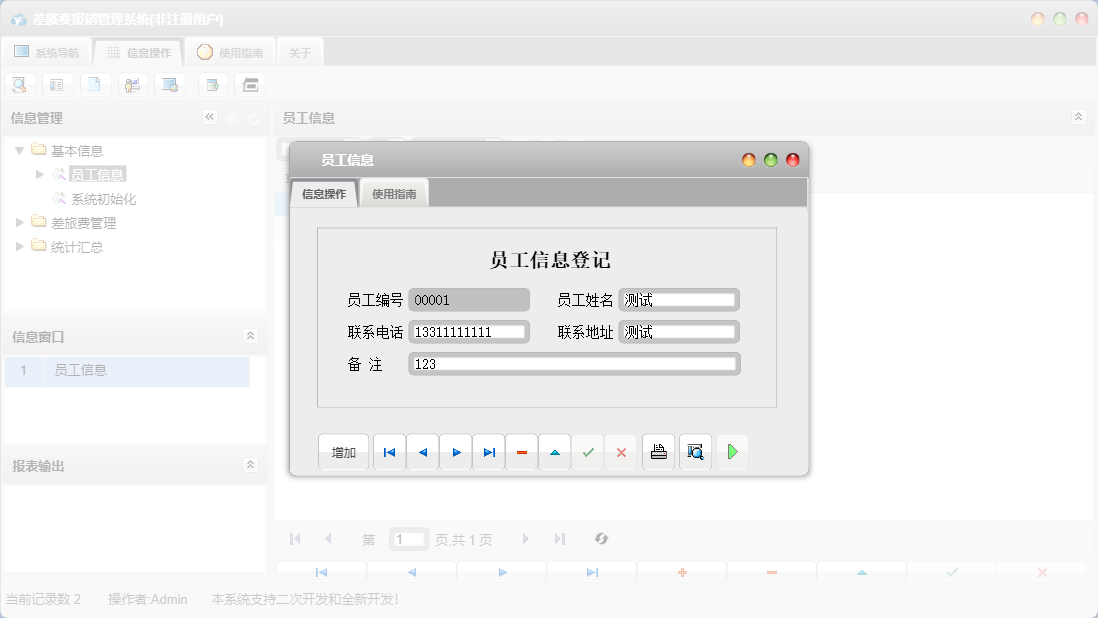Image resolution: width=1098 pixels, height=618 pixels.
Task: Click the print icon in the dialog
Action: click(x=658, y=452)
